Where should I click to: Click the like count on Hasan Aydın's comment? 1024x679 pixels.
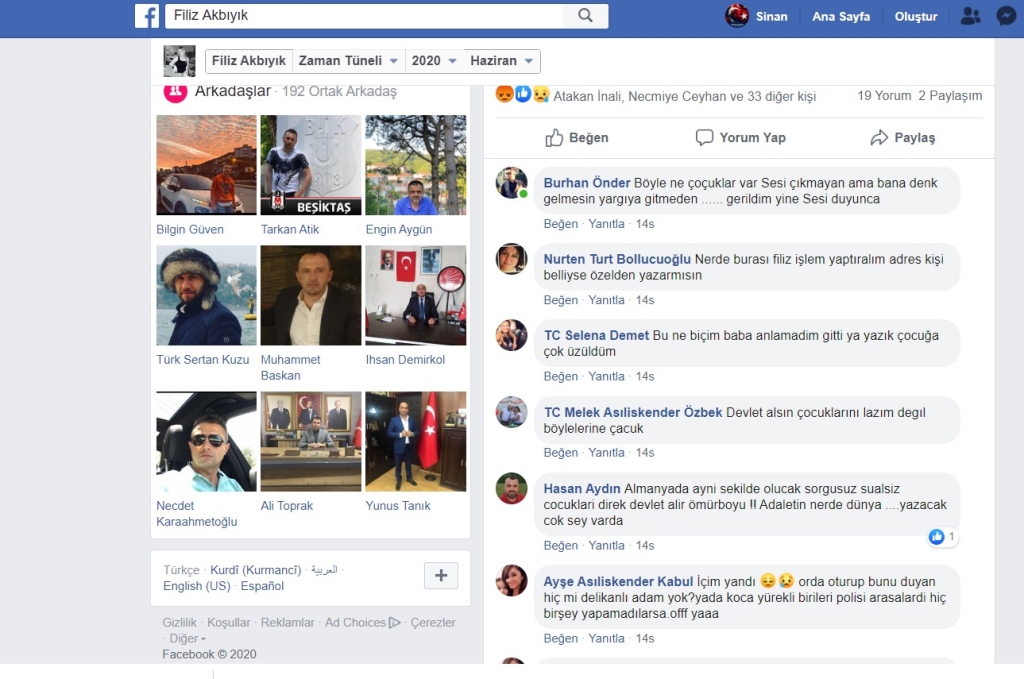[x=942, y=537]
